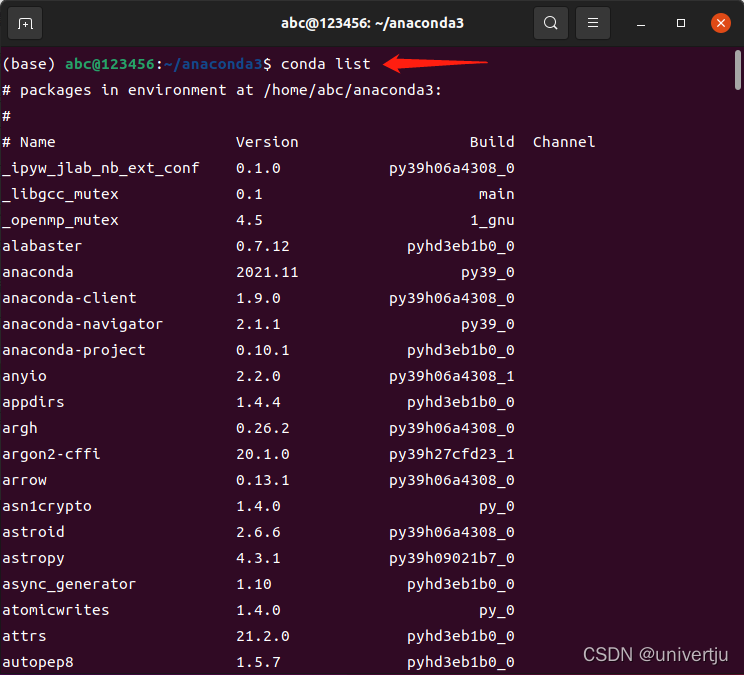Open the terminal search tool
This screenshot has height=675, width=744.
[551, 23]
